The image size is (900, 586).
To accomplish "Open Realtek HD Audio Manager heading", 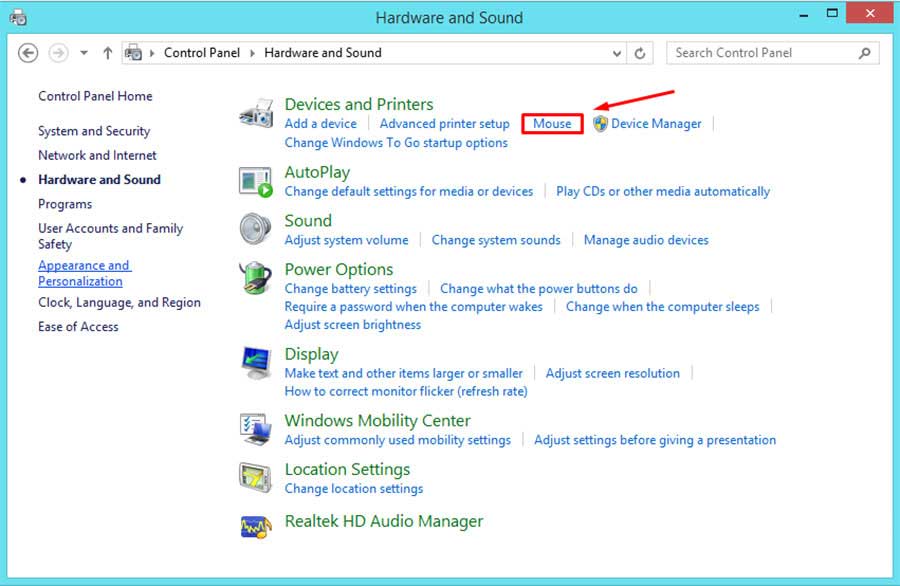I will pos(384,522).
